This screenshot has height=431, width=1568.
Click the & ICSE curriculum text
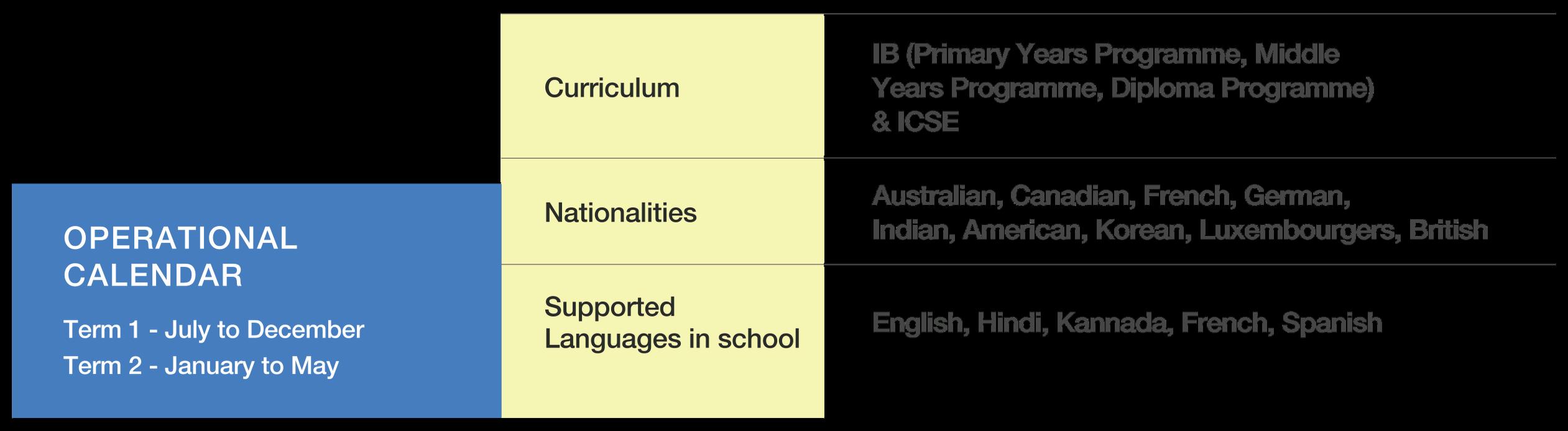(915, 122)
